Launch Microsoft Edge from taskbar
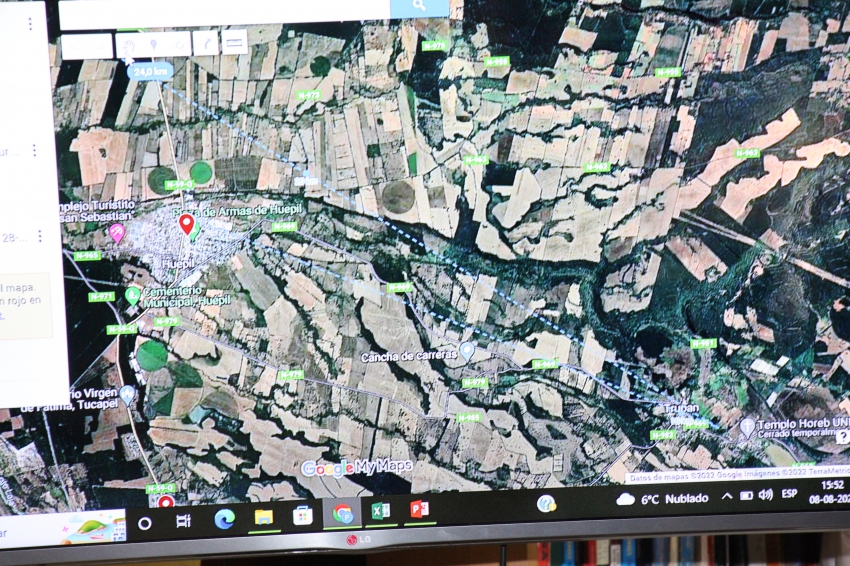The width and height of the screenshot is (850, 566). point(224,519)
